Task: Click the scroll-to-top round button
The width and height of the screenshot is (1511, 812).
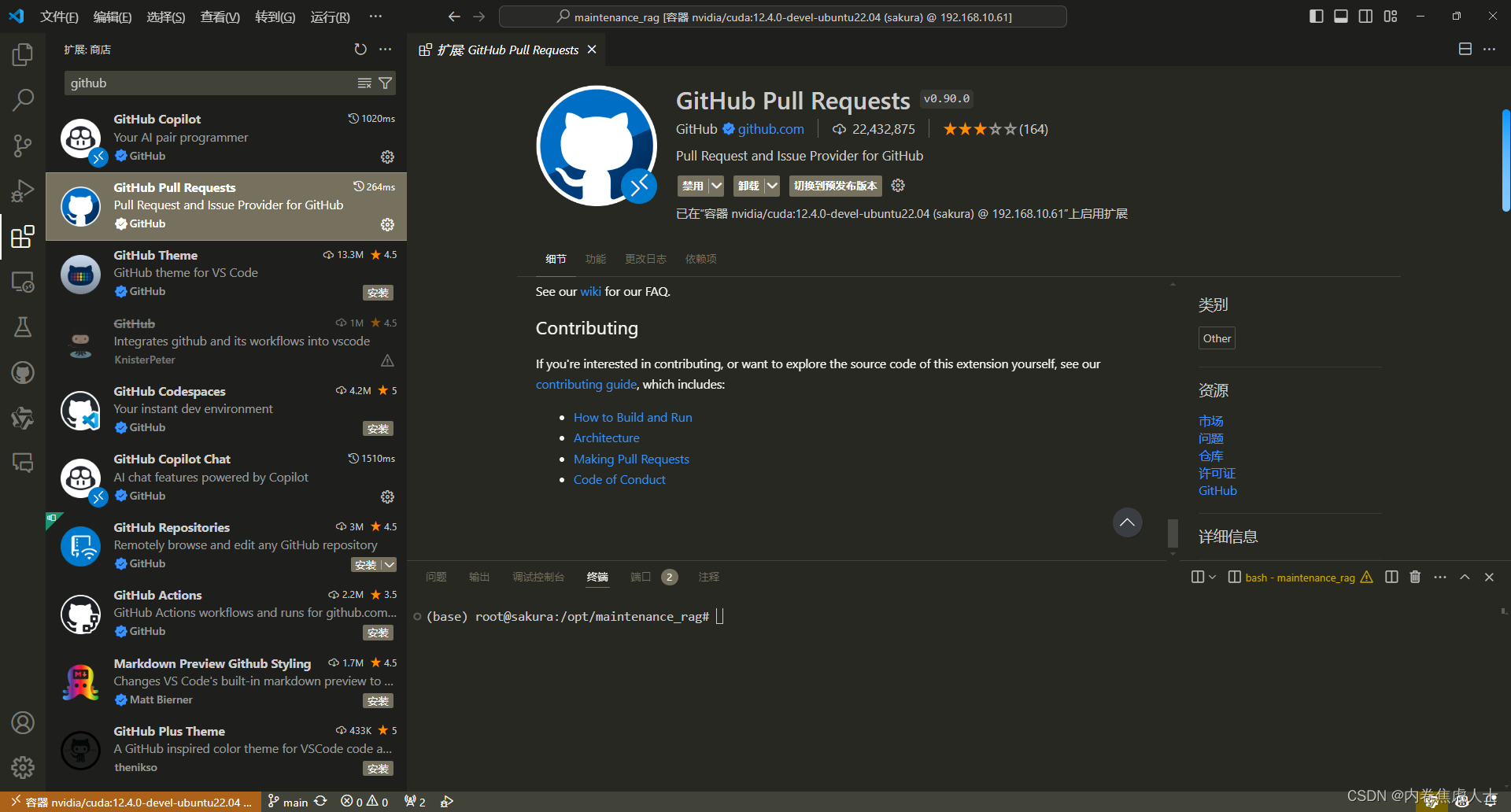Action: [1127, 522]
